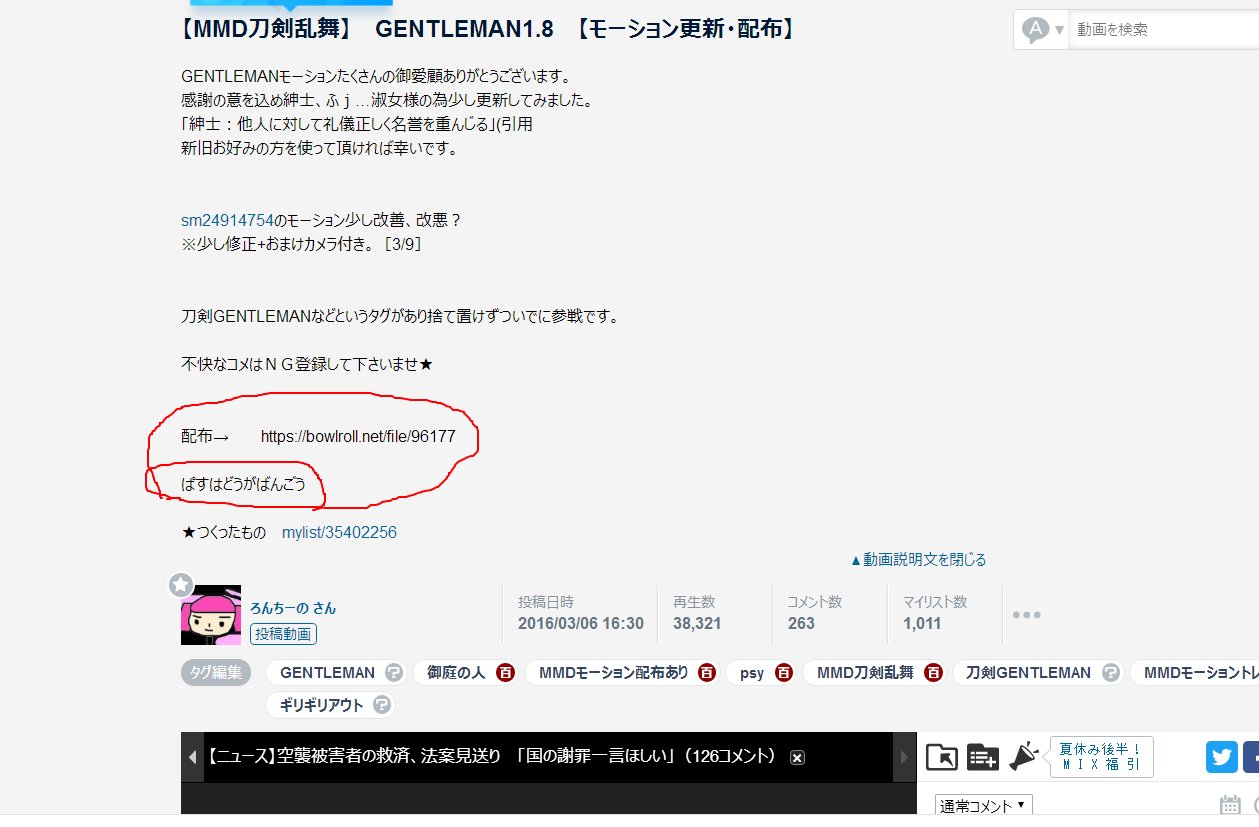The width and height of the screenshot is (1259, 827).
Task: Open the calendar icon near the comment bar
Action: coord(1230,803)
